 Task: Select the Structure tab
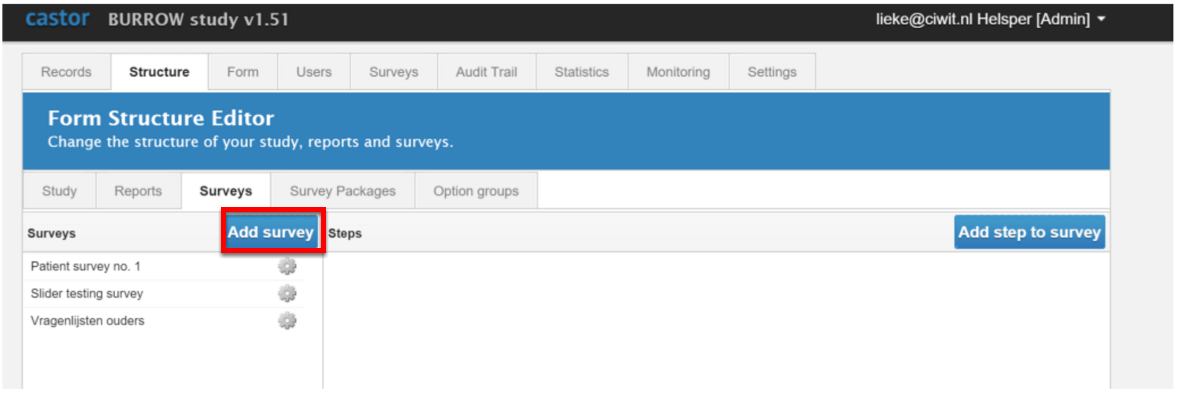tap(159, 72)
